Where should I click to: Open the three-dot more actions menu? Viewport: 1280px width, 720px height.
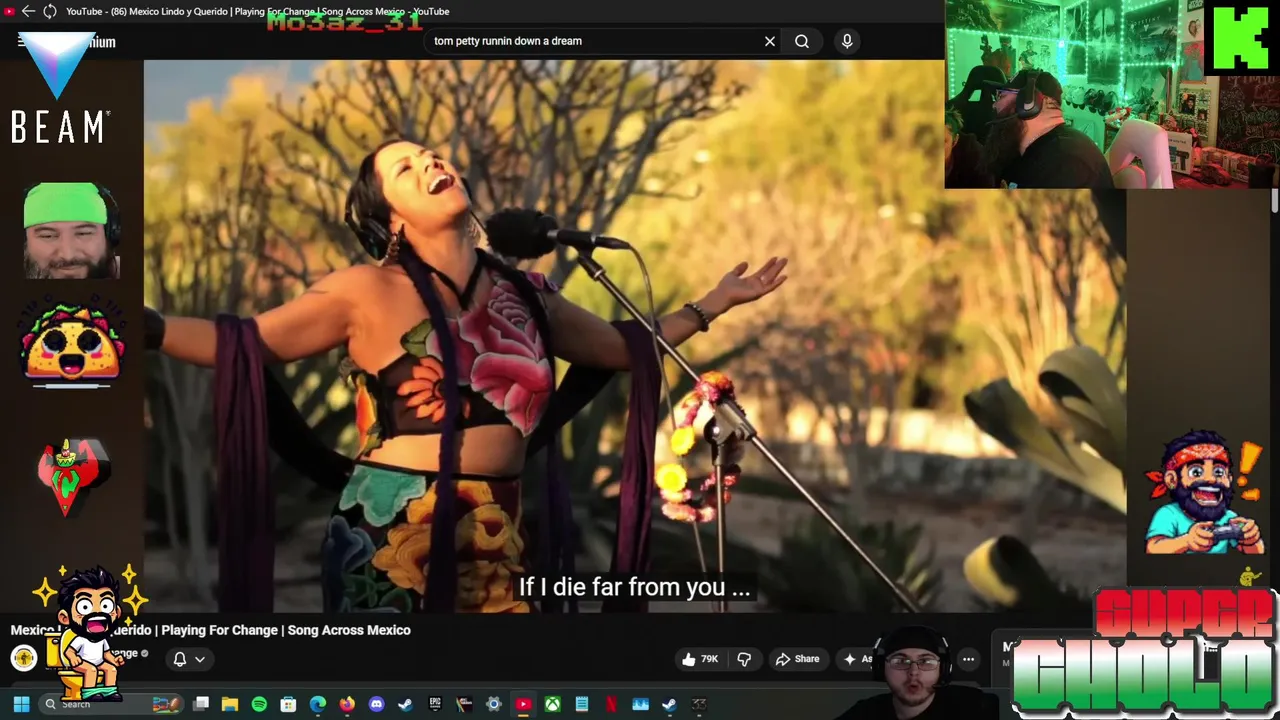click(x=968, y=659)
